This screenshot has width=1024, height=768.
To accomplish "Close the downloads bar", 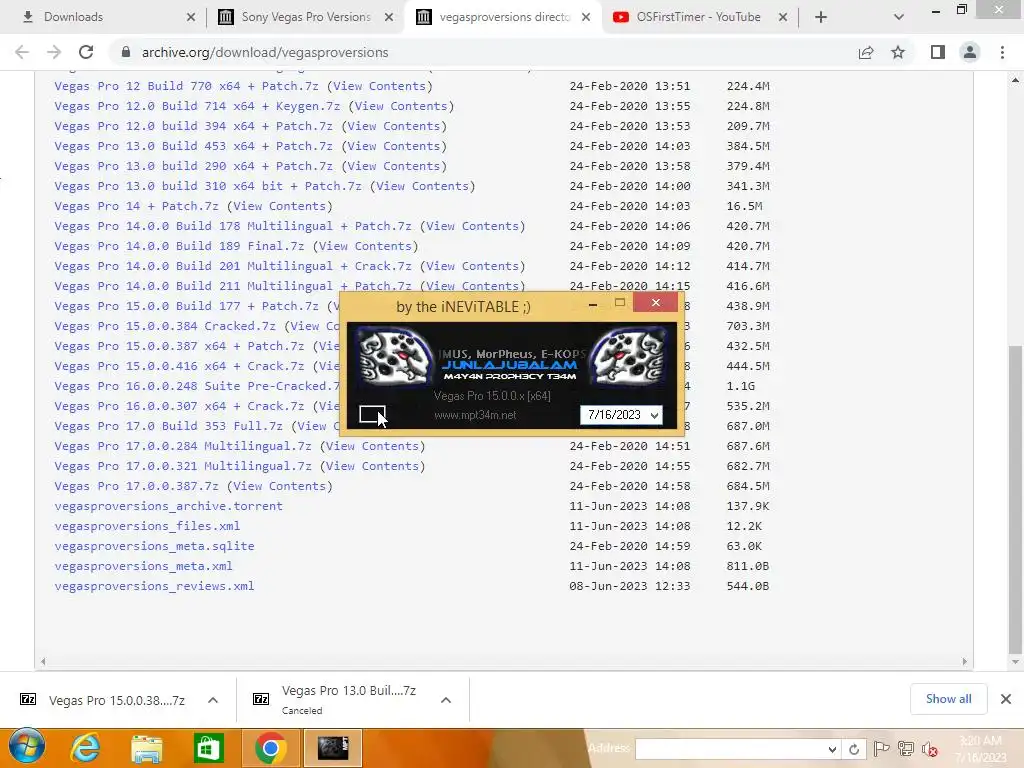I will [x=1006, y=699].
